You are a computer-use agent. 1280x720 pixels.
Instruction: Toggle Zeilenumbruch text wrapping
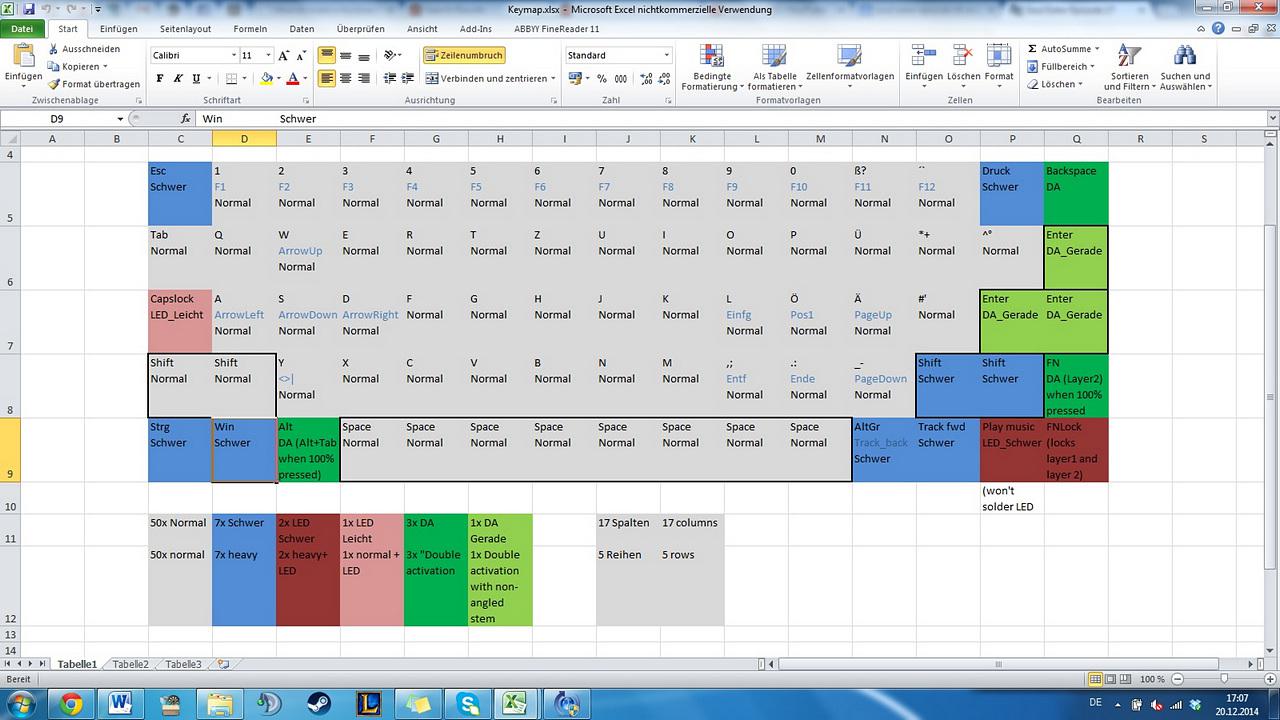[x=463, y=55]
